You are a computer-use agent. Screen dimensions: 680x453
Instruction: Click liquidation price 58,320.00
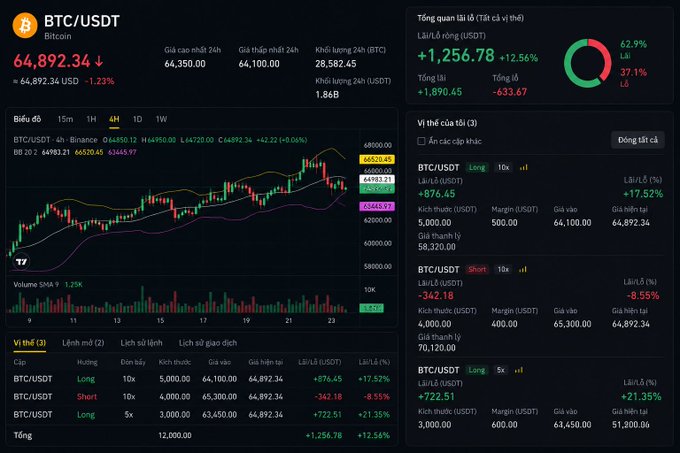click(x=437, y=247)
